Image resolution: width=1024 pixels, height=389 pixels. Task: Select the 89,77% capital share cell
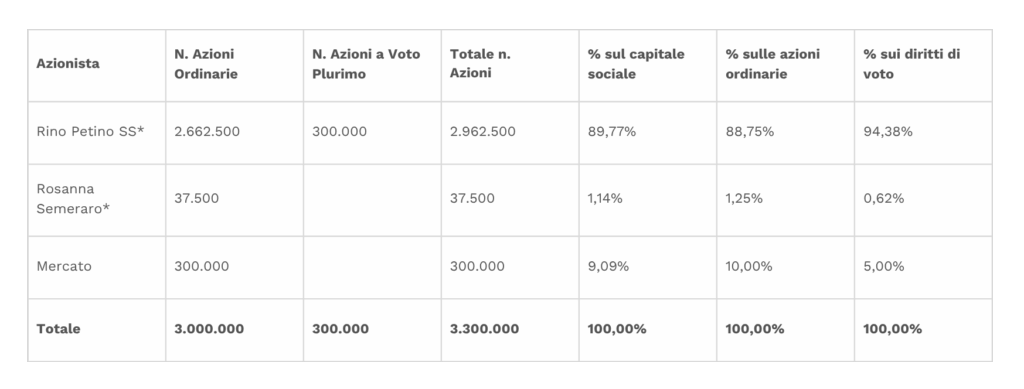click(x=612, y=131)
